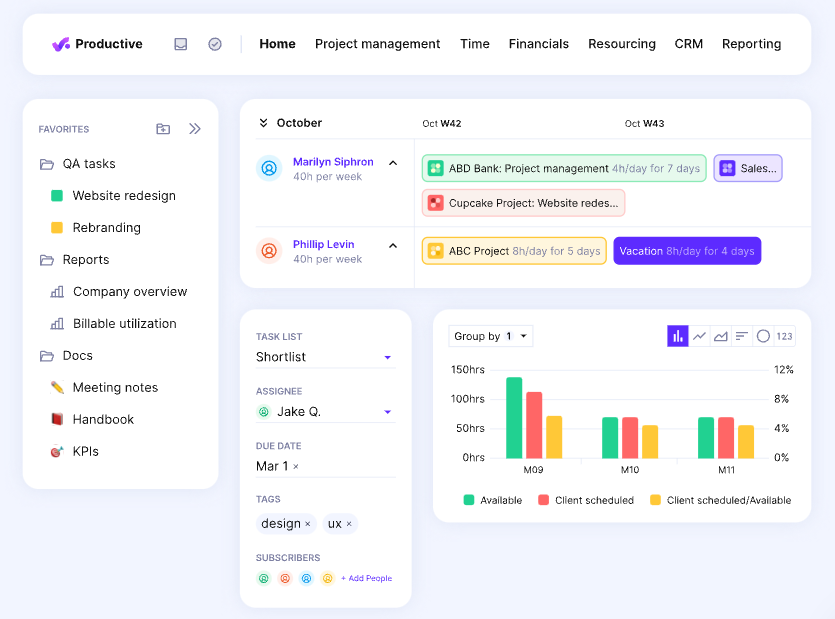
Task: Remove the ux tag from Tags
Action: pyautogui.click(x=351, y=523)
